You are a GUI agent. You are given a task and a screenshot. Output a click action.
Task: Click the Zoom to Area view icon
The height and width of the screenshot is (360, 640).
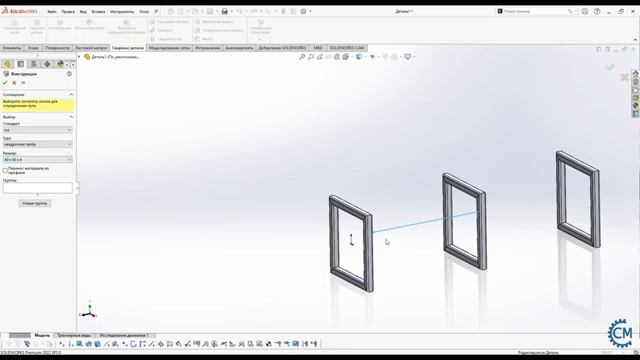(311, 57)
